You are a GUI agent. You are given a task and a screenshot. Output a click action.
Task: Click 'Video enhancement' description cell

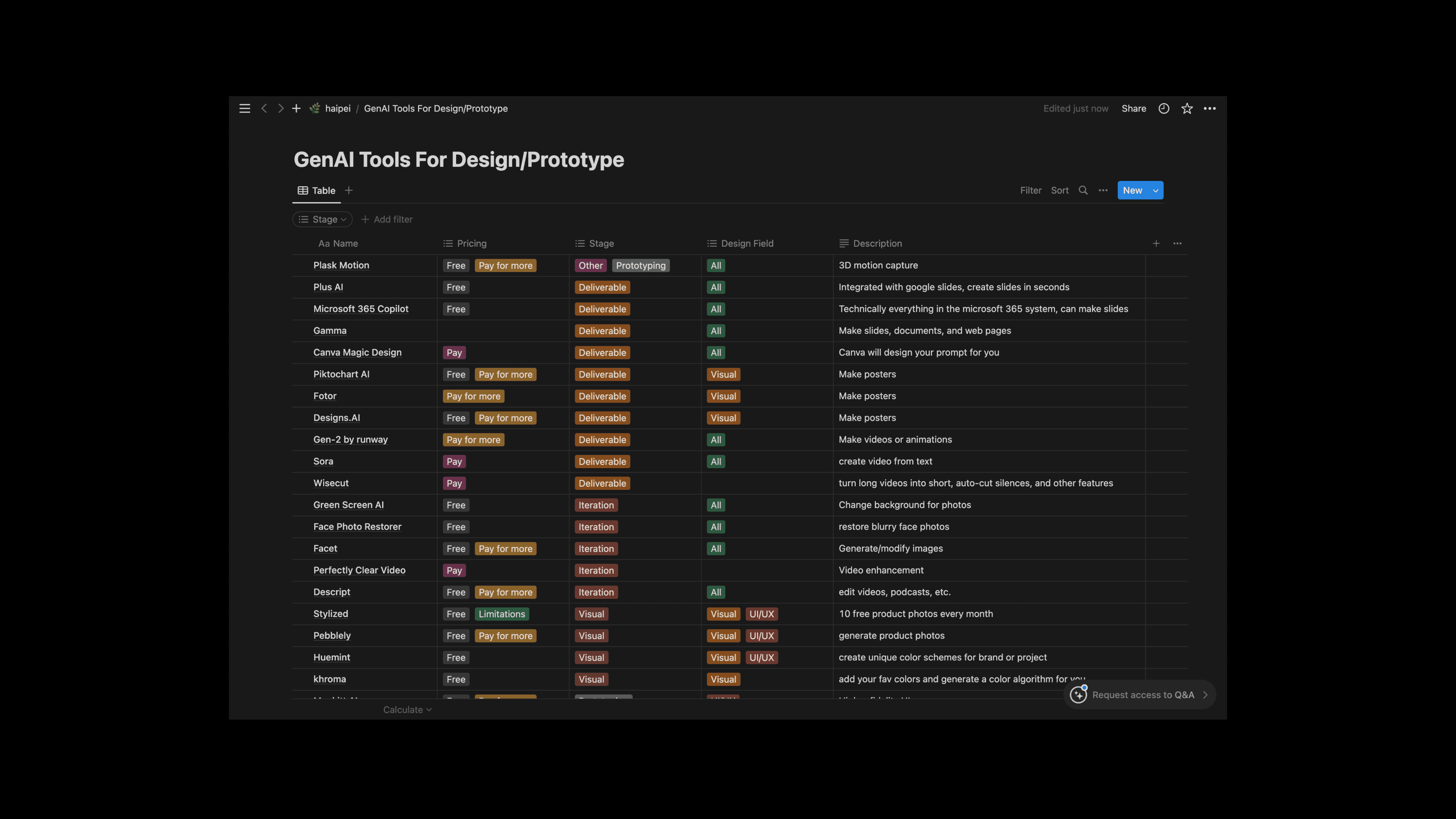[x=881, y=570]
